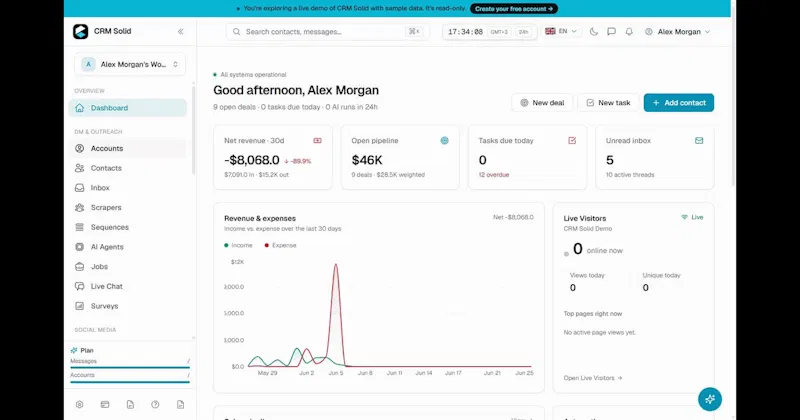Open the Open Live Visitors link
This screenshot has height=420, width=800.
click(593, 378)
